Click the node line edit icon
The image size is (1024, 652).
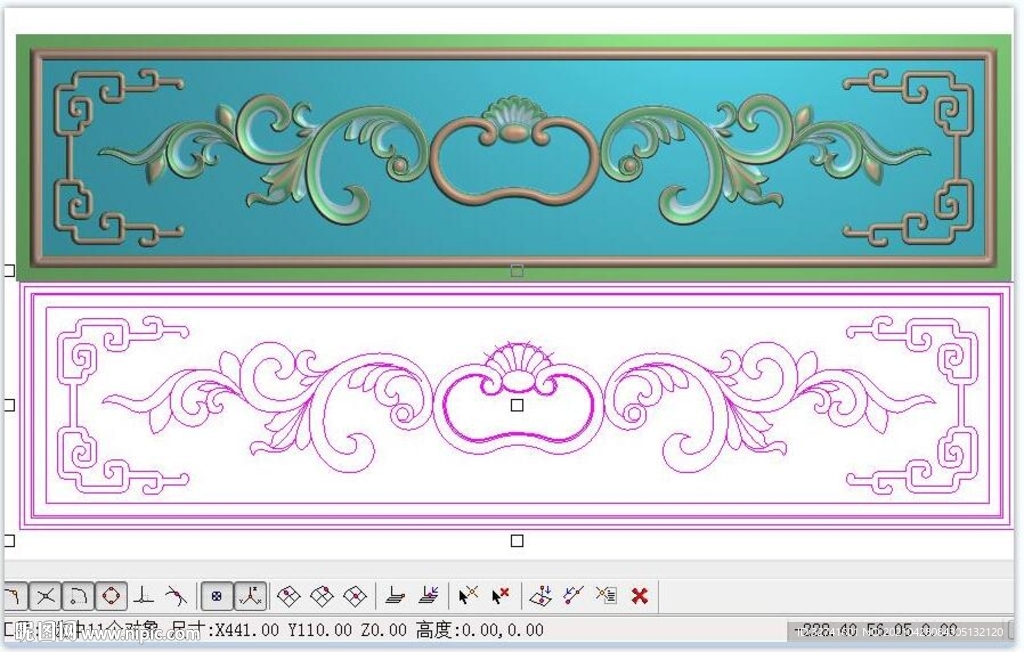(573, 597)
